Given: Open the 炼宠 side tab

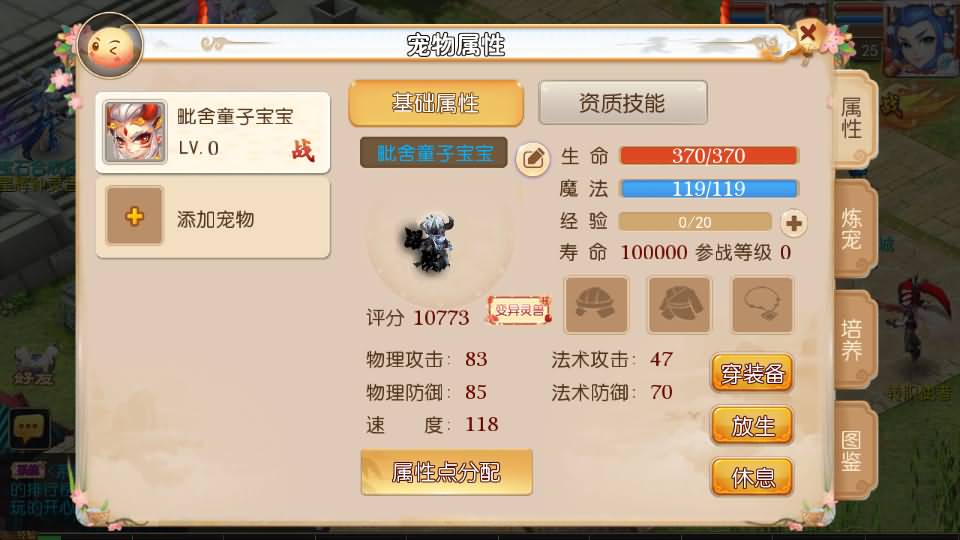Looking at the screenshot, I should pyautogui.click(x=855, y=229).
